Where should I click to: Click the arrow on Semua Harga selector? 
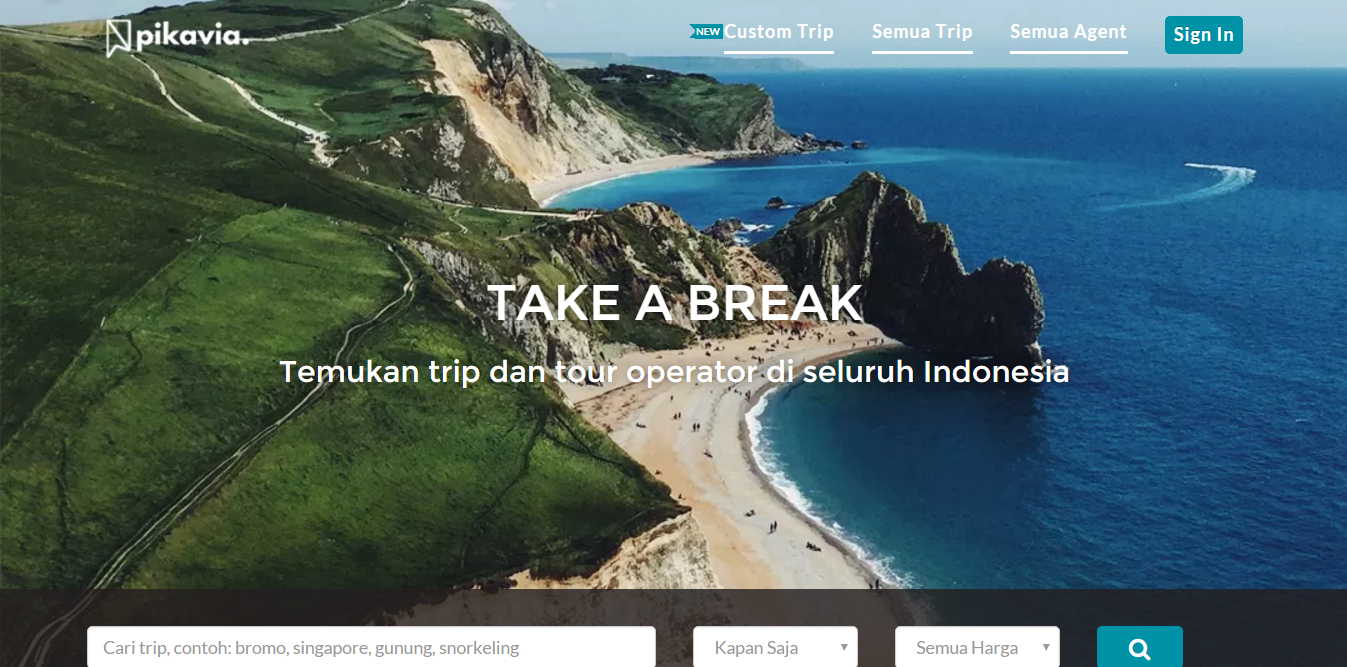pyautogui.click(x=1046, y=648)
